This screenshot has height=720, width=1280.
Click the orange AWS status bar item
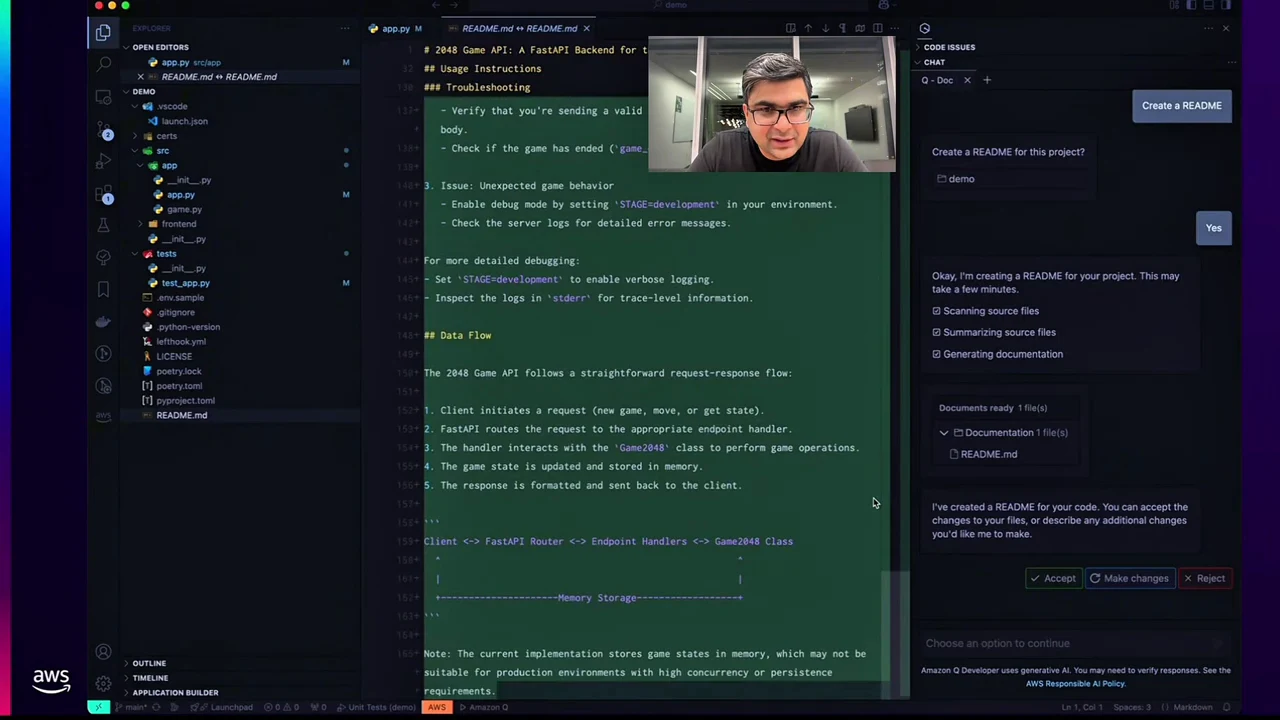pyautogui.click(x=437, y=707)
